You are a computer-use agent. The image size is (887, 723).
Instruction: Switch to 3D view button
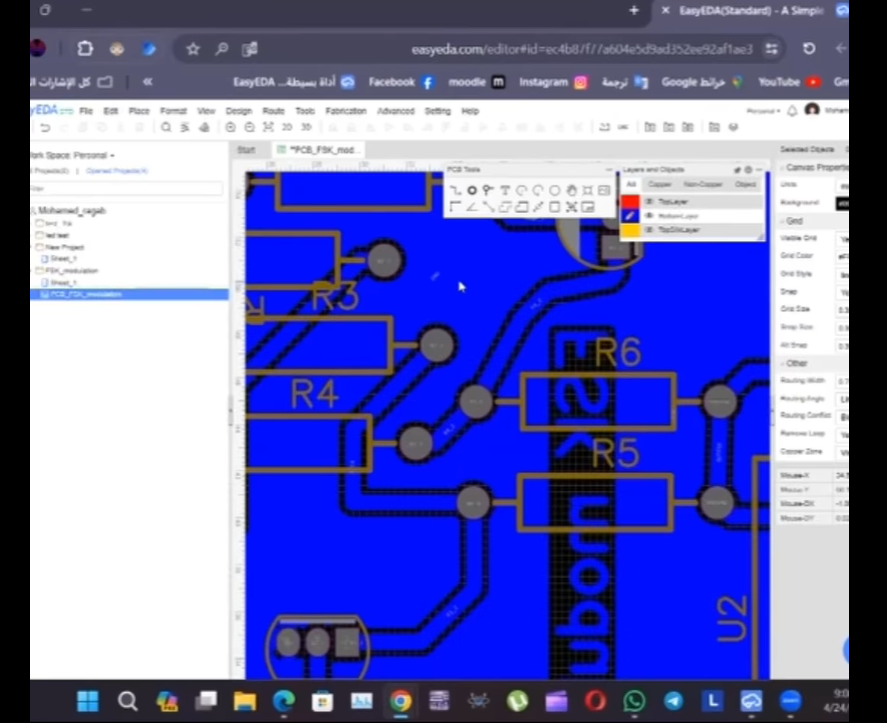[306, 127]
